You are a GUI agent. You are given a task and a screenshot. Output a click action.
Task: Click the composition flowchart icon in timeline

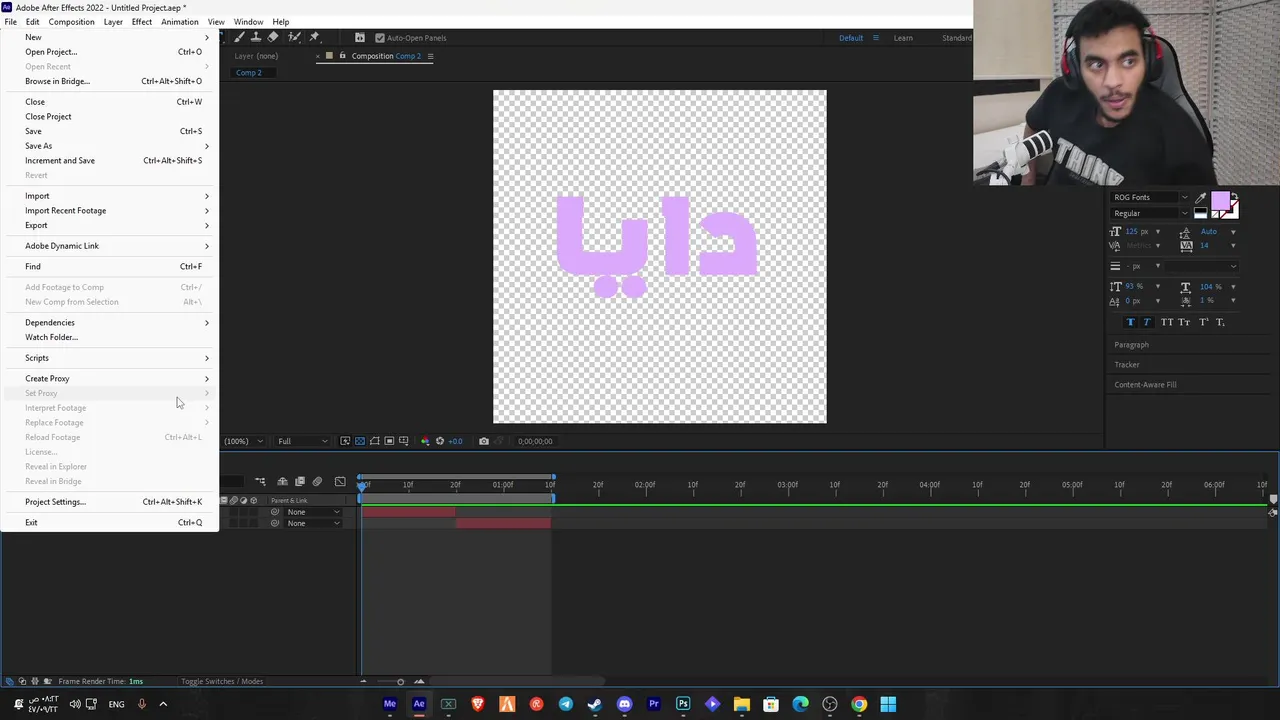pos(260,482)
